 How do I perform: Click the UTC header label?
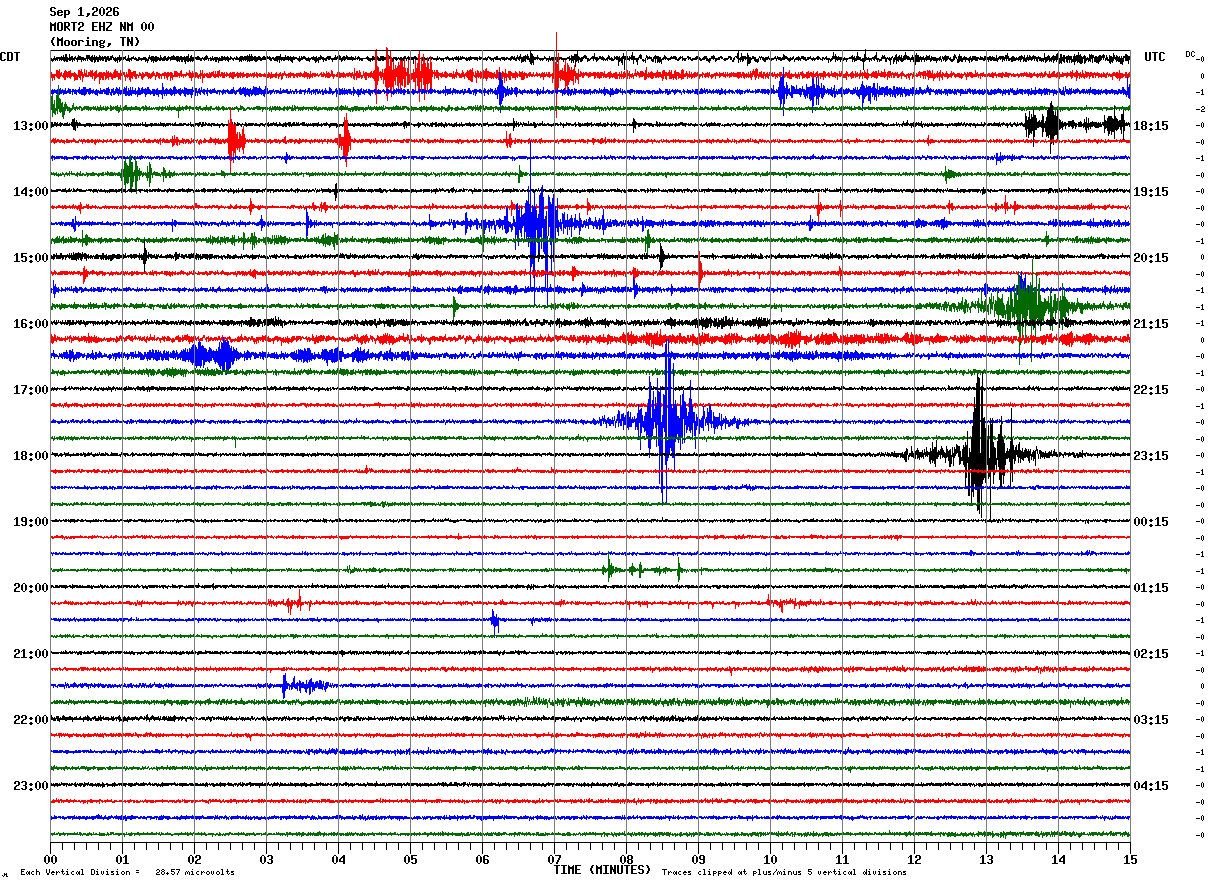coord(1155,57)
